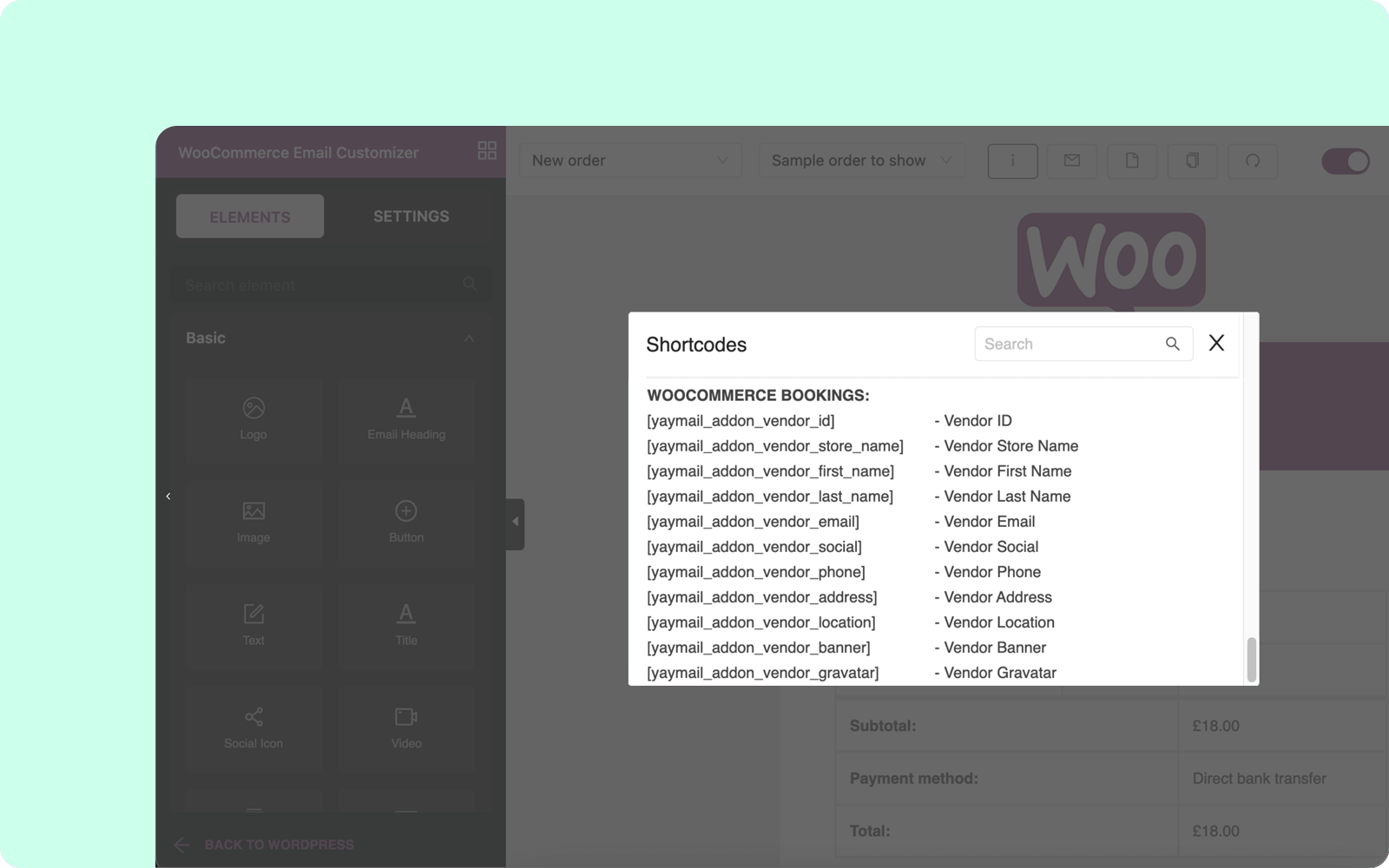Pick the Logo element
The width and height of the screenshot is (1389, 868).
pyautogui.click(x=253, y=419)
